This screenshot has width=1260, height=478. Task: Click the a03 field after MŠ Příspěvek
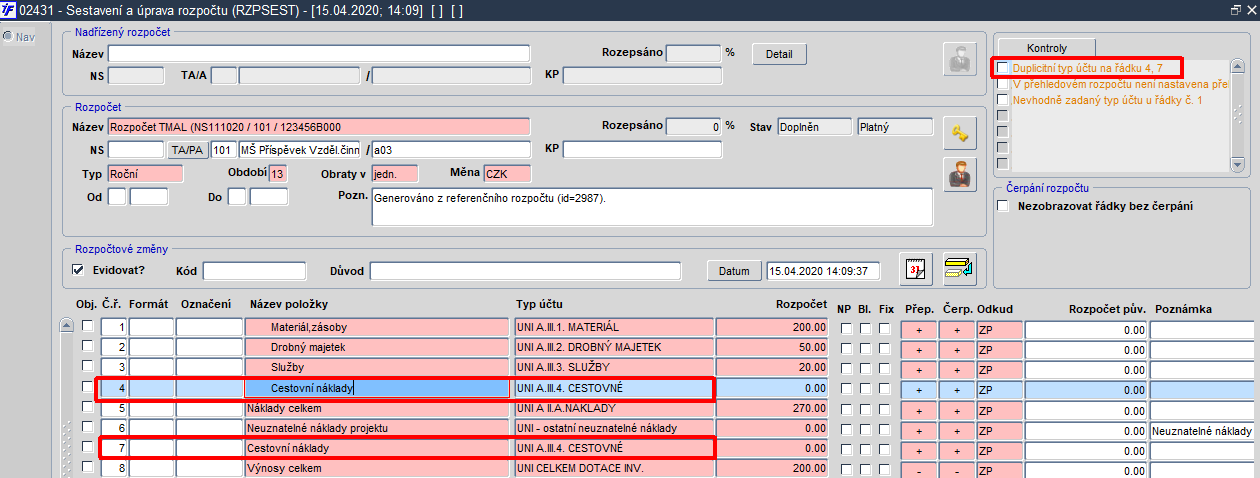(x=451, y=149)
